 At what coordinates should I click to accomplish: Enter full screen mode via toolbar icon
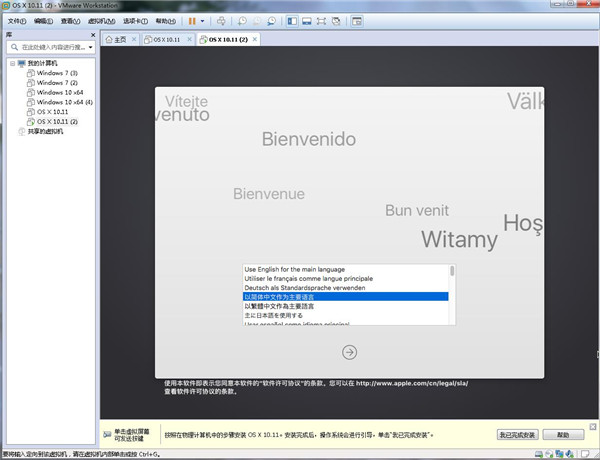click(x=321, y=21)
